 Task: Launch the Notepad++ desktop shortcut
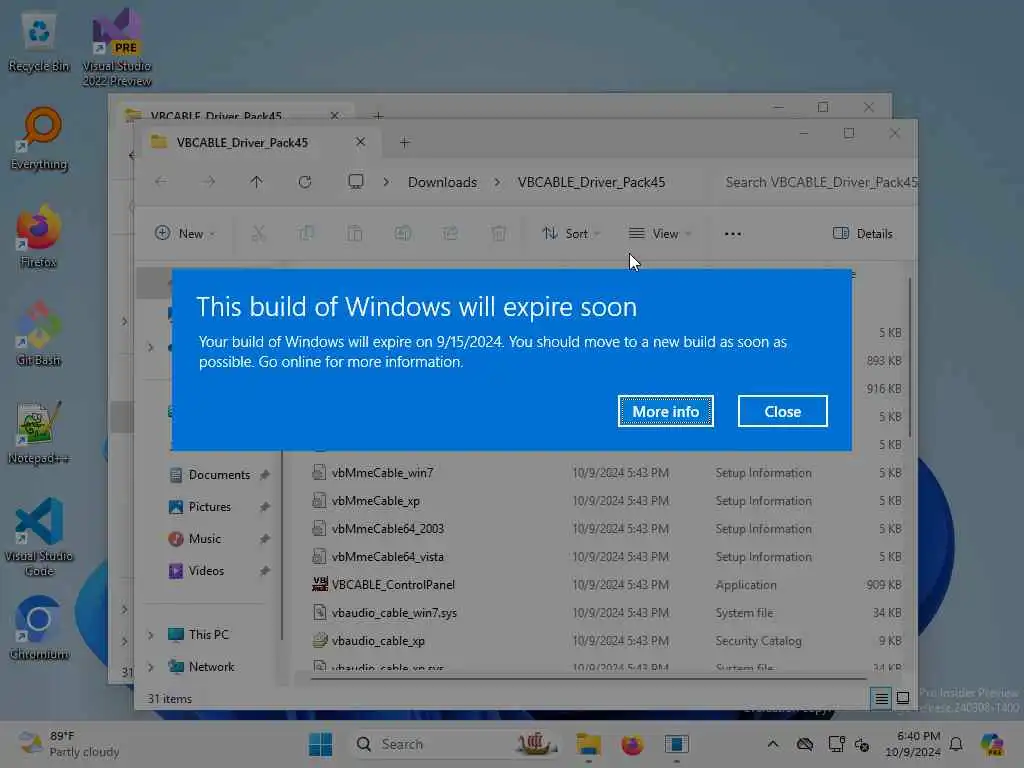[x=39, y=432]
